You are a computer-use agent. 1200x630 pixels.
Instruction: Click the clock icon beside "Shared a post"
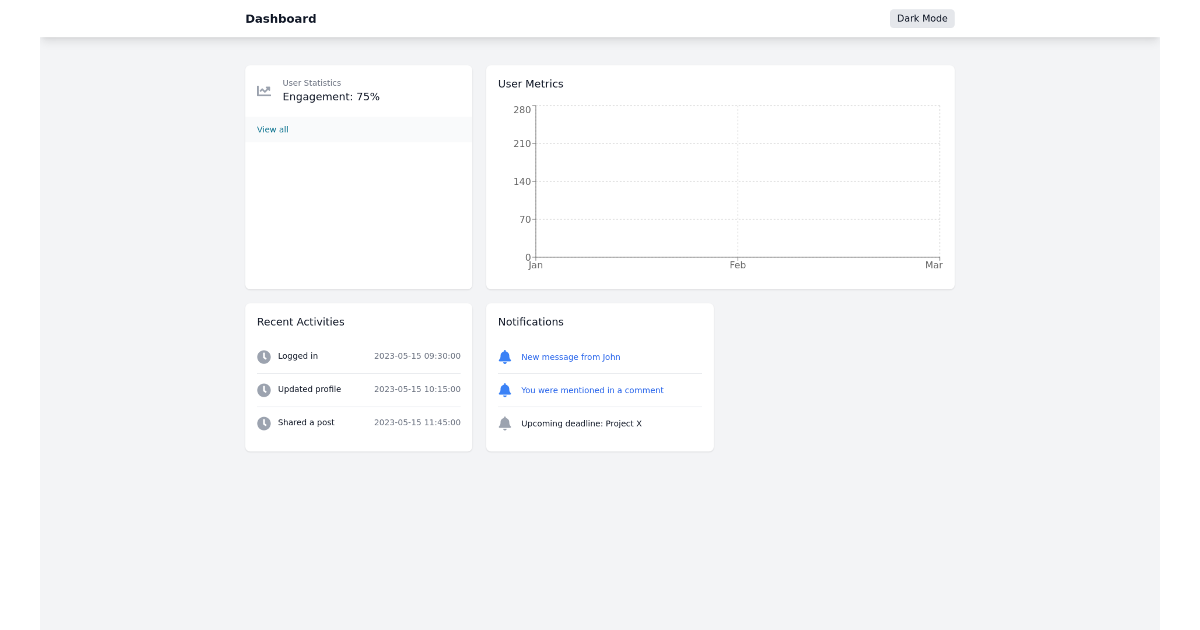click(263, 422)
